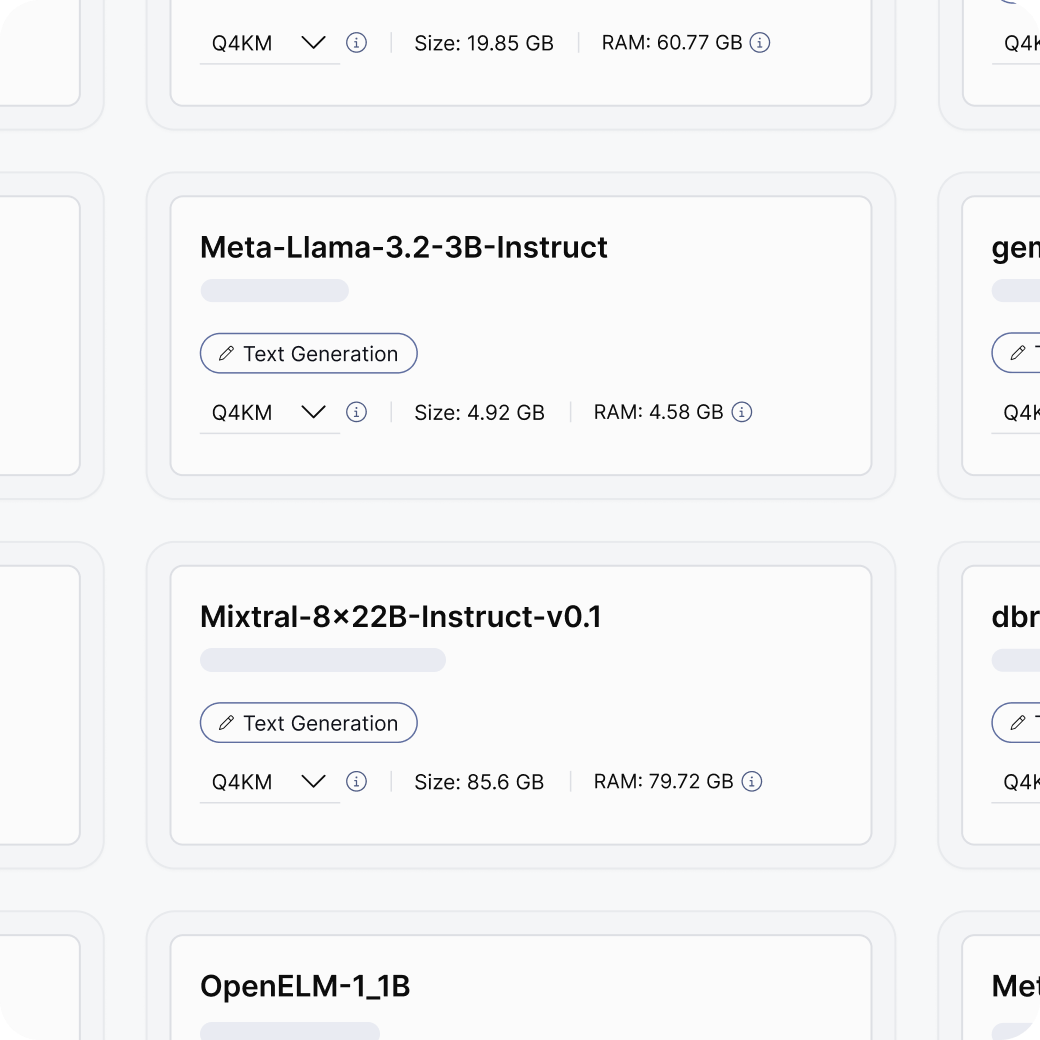Click quantization info icon left of Size: 19.85 GB
This screenshot has width=1040, height=1040.
356,43
